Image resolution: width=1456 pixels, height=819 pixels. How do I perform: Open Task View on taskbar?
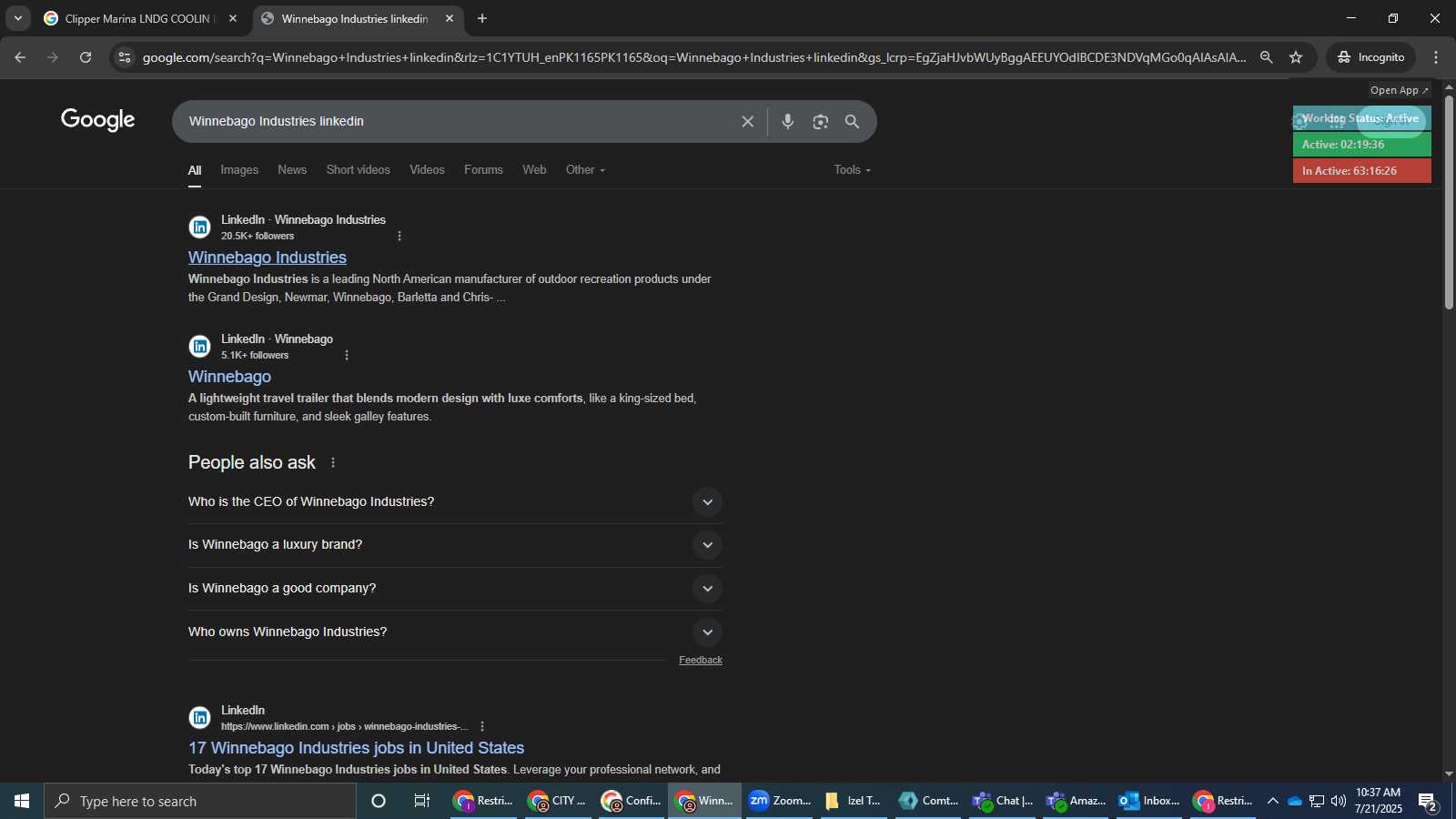click(x=421, y=801)
